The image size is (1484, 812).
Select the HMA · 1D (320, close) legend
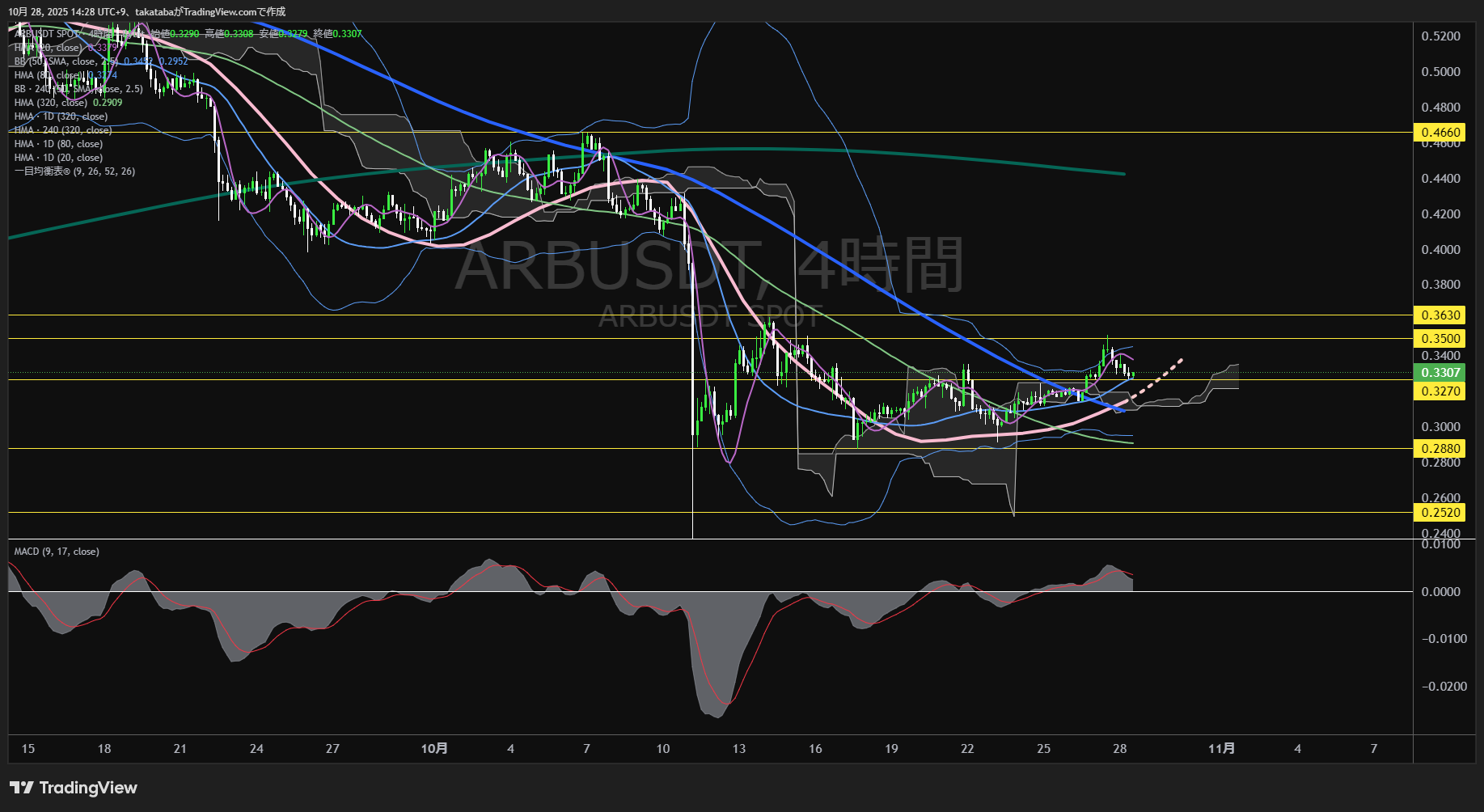pyautogui.click(x=61, y=116)
